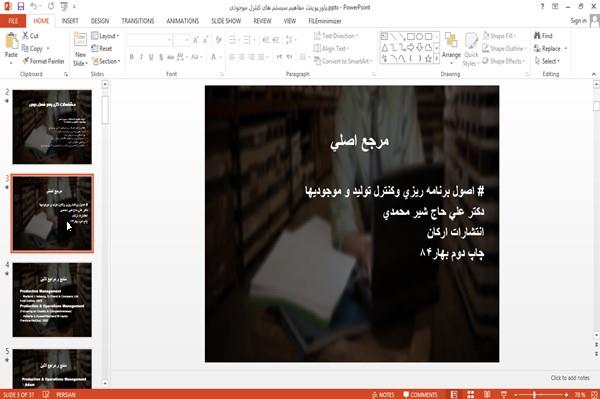600x399 pixels.
Task: Expand the Shape Fill dropdown
Action: pos(499,36)
